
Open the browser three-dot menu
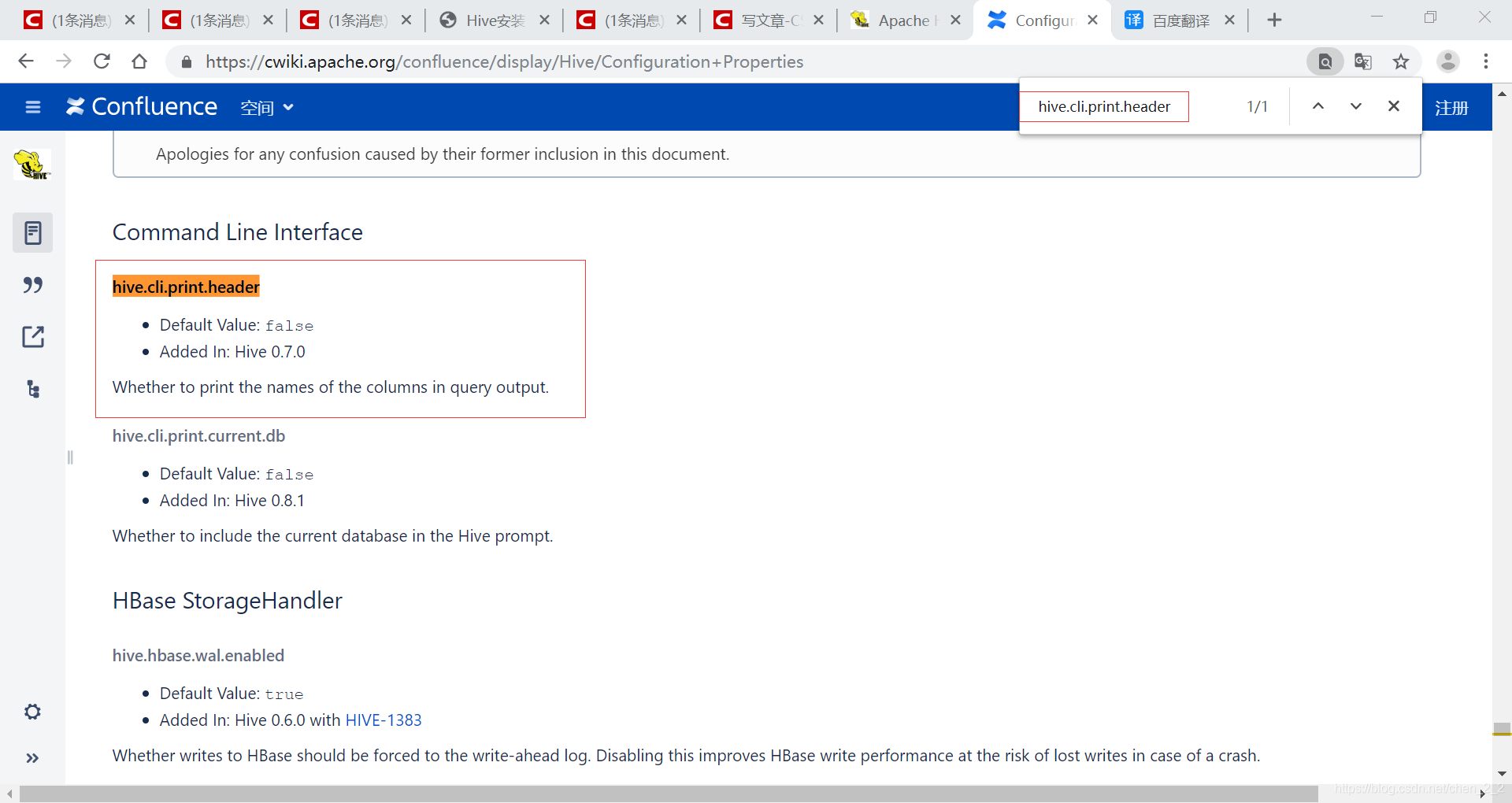pyautogui.click(x=1486, y=61)
